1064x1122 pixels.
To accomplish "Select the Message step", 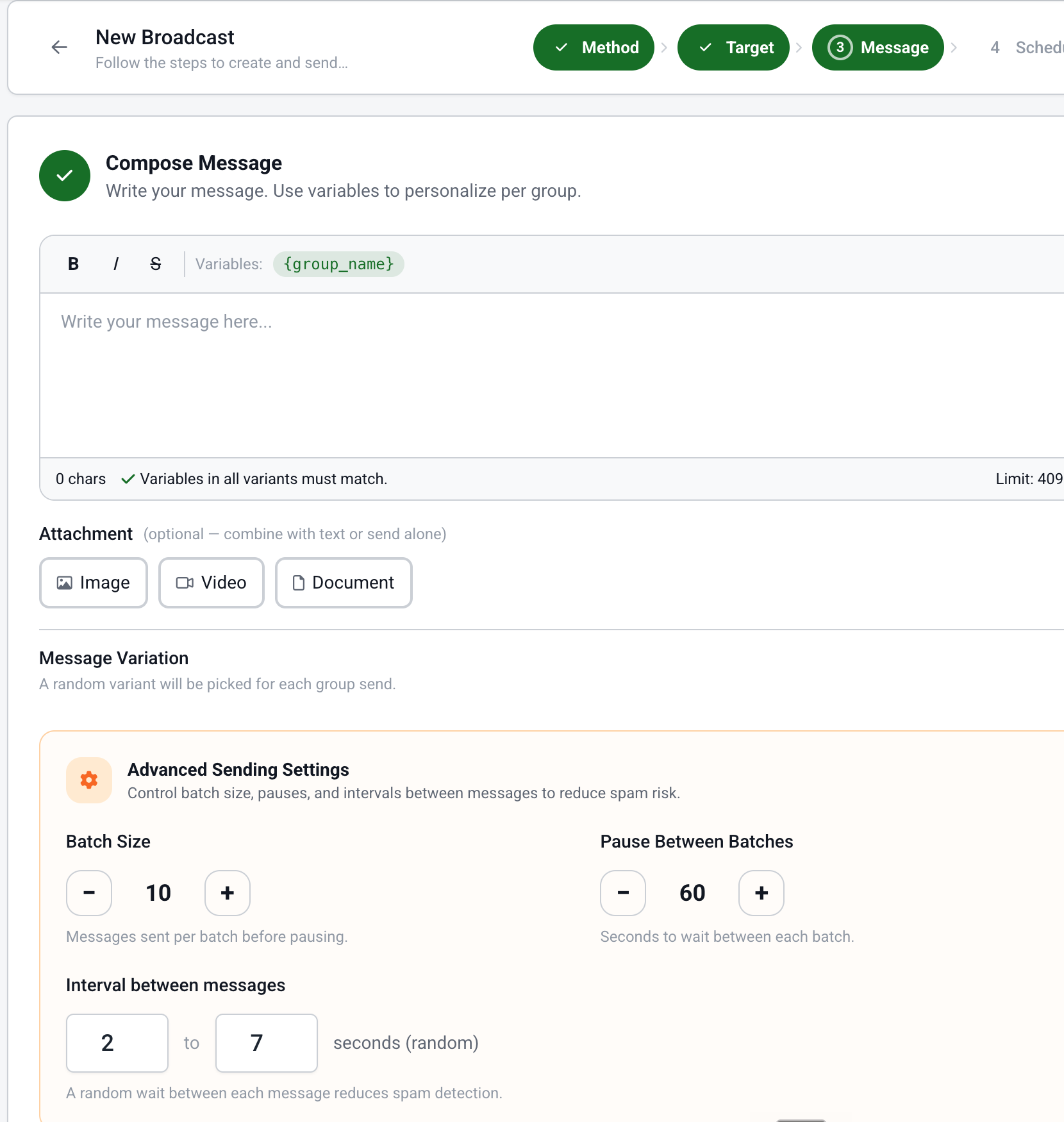I will click(x=878, y=47).
